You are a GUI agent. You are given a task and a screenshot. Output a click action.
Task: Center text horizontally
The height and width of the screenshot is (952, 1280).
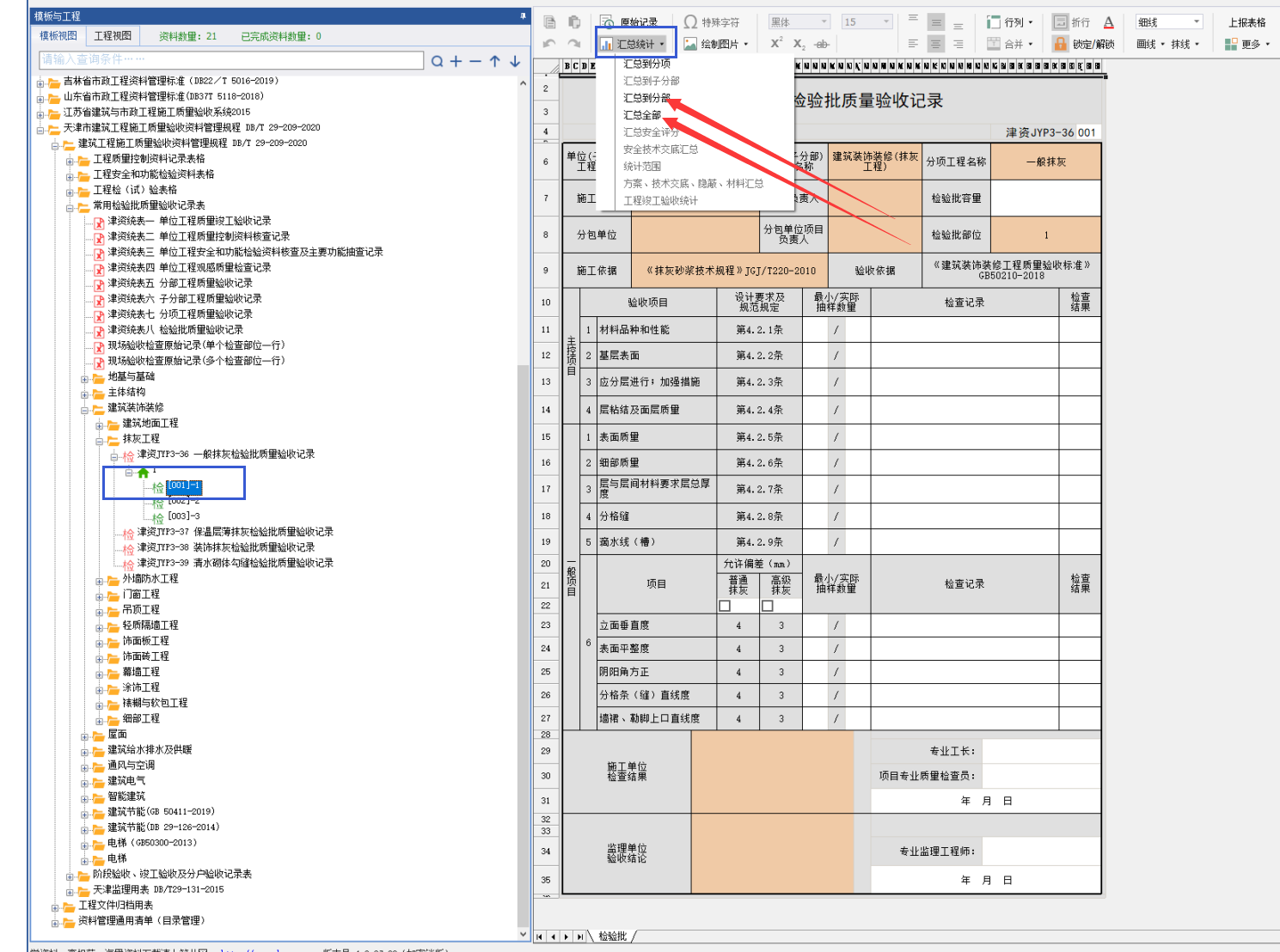pyautogui.click(x=936, y=44)
